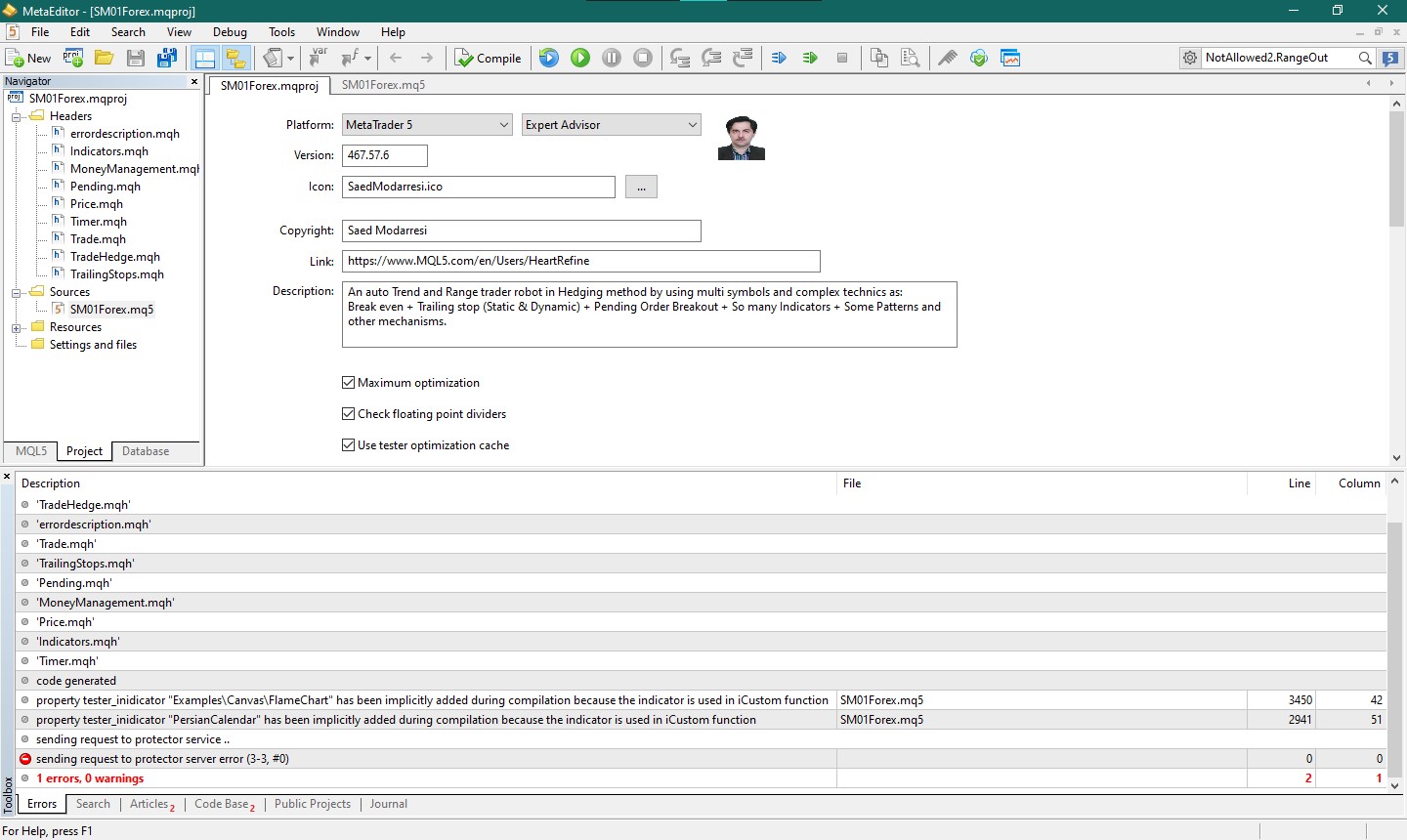Collapse the Headers folder in Navigator

click(17, 116)
